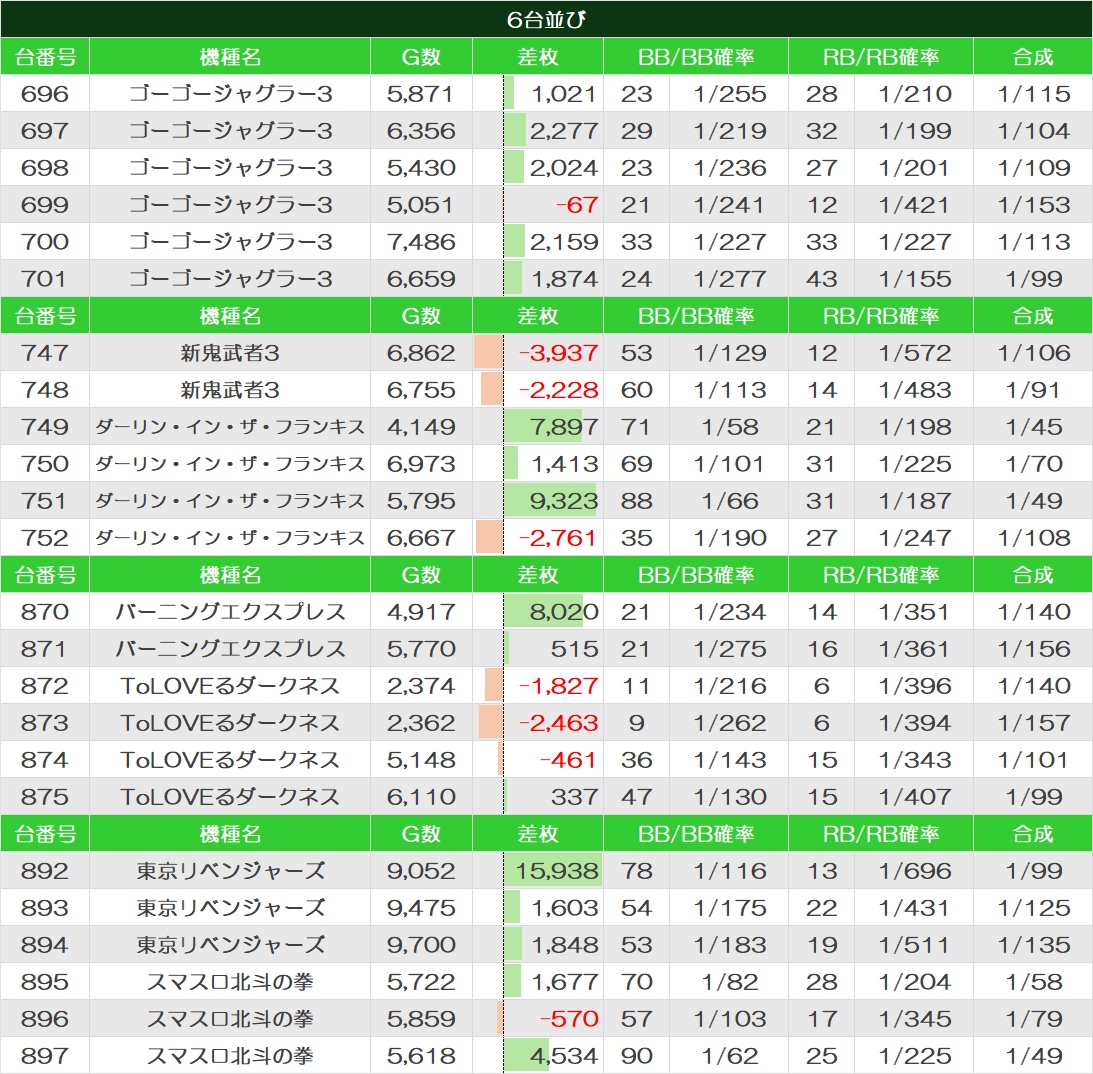Click 東京リベンジャーズ name in row 894
This screenshot has width=1093, height=1074.
pos(230,944)
